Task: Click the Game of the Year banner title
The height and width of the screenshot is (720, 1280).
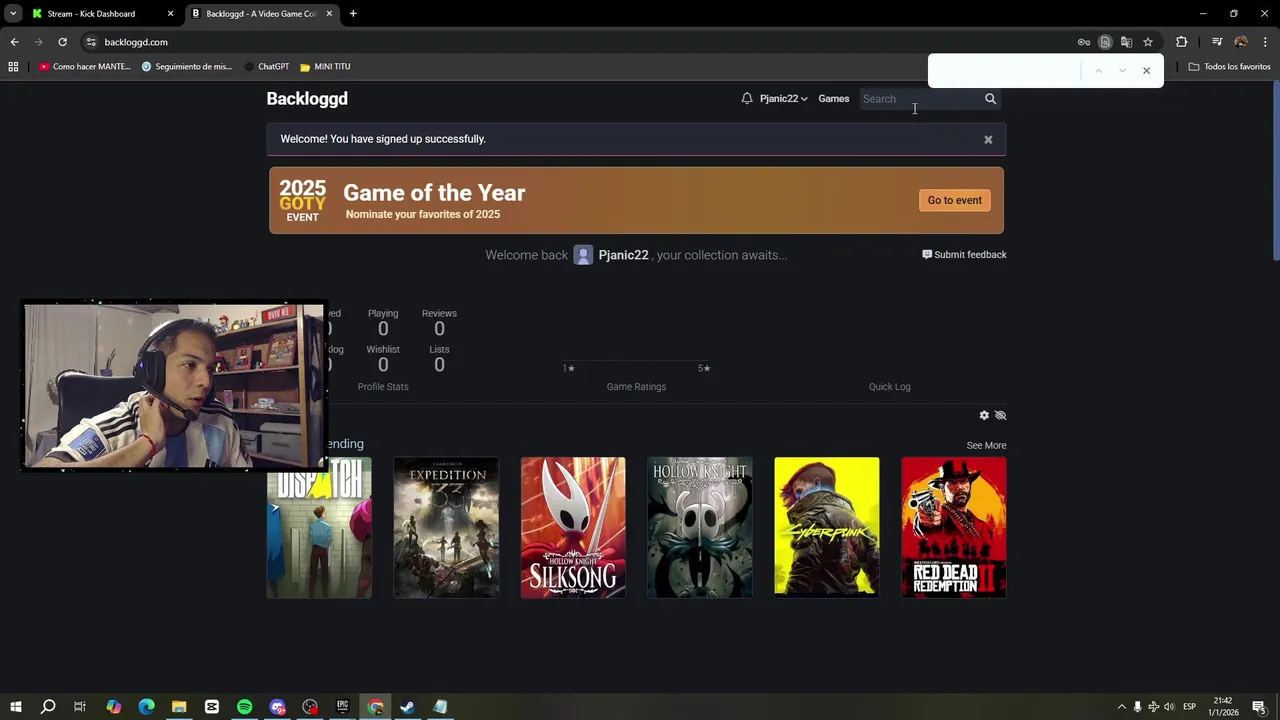Action: click(x=434, y=193)
